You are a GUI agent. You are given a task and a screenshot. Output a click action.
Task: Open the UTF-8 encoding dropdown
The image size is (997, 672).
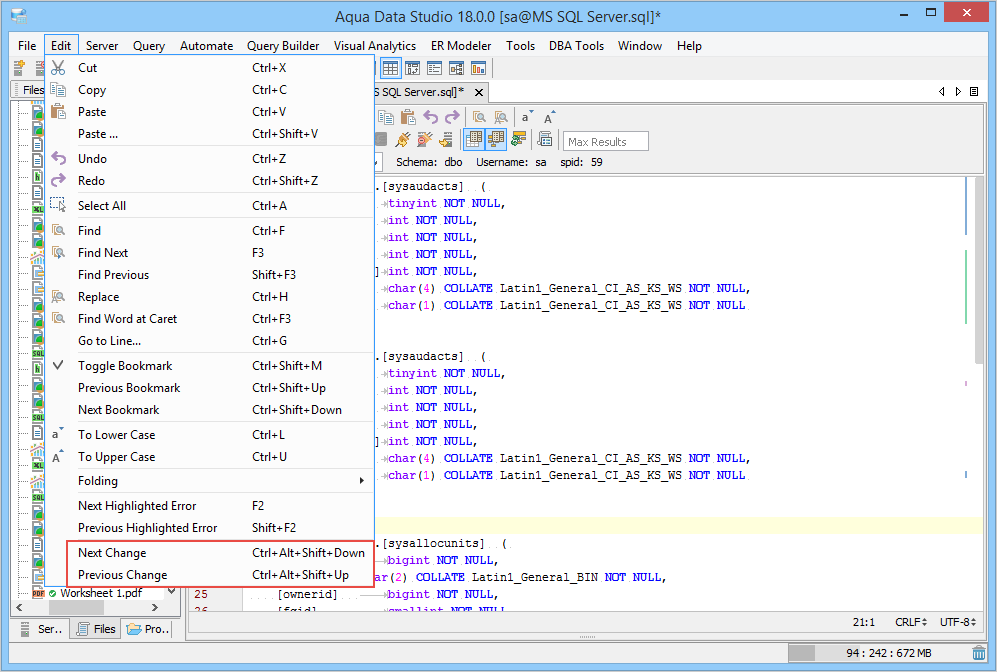tap(959, 622)
